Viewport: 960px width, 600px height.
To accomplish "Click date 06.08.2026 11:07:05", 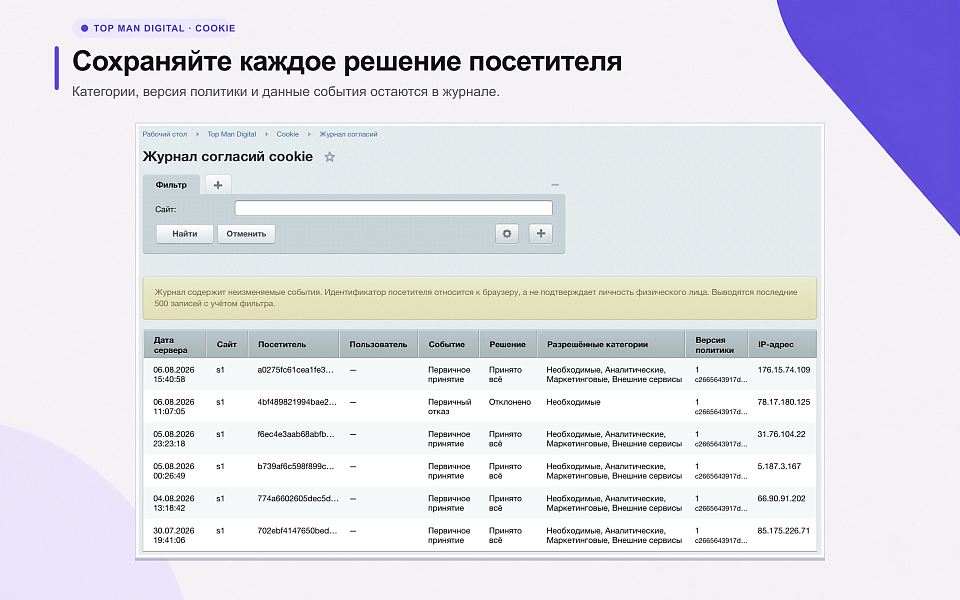I will [x=174, y=407].
